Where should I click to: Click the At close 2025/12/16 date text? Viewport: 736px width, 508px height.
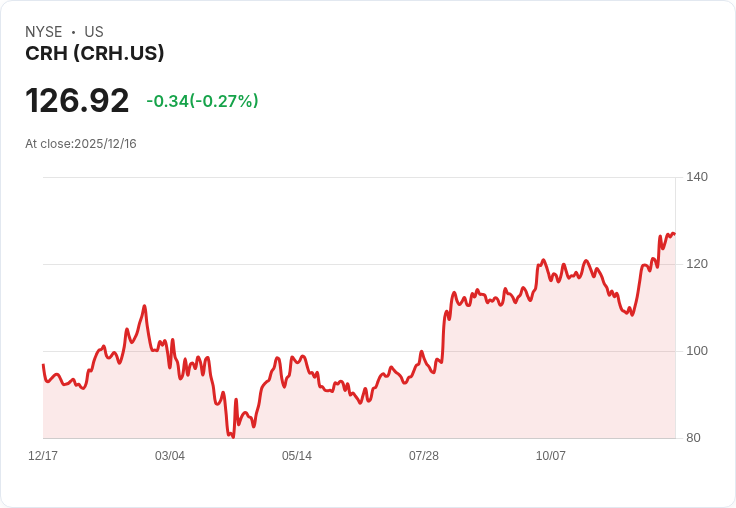[81, 144]
